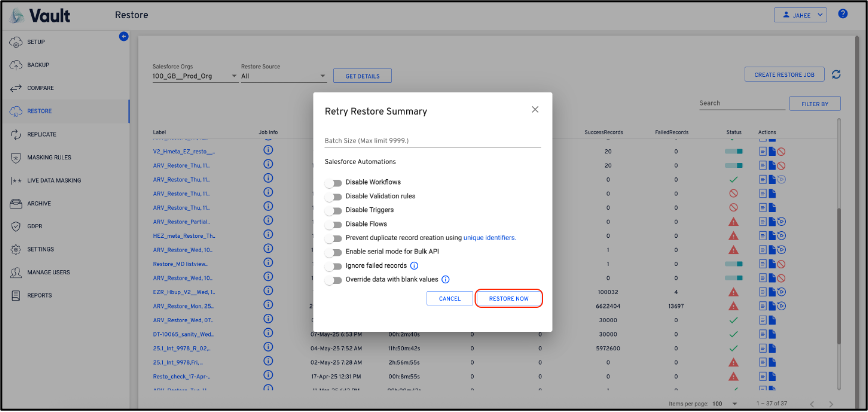Viewport: 868px width, 412px height.
Task: Click the Batch Size input field
Action: coord(432,140)
